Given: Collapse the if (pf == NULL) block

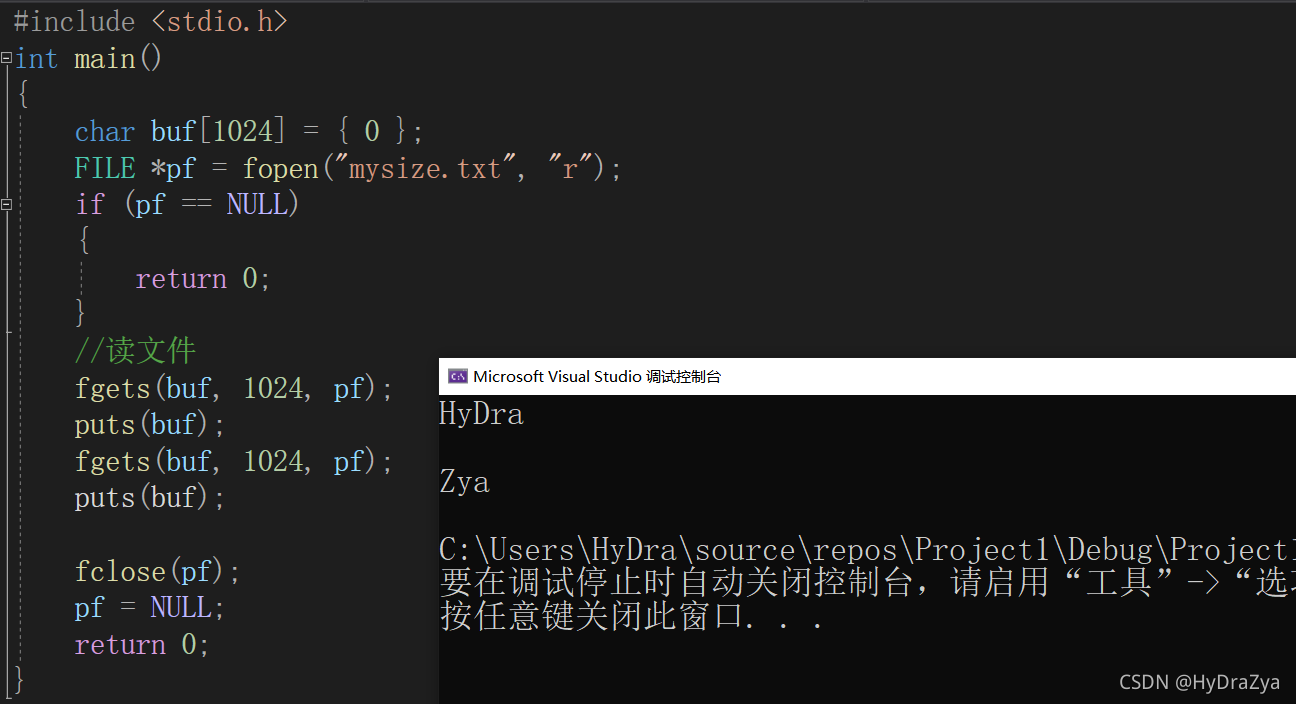Looking at the screenshot, I should (7, 204).
